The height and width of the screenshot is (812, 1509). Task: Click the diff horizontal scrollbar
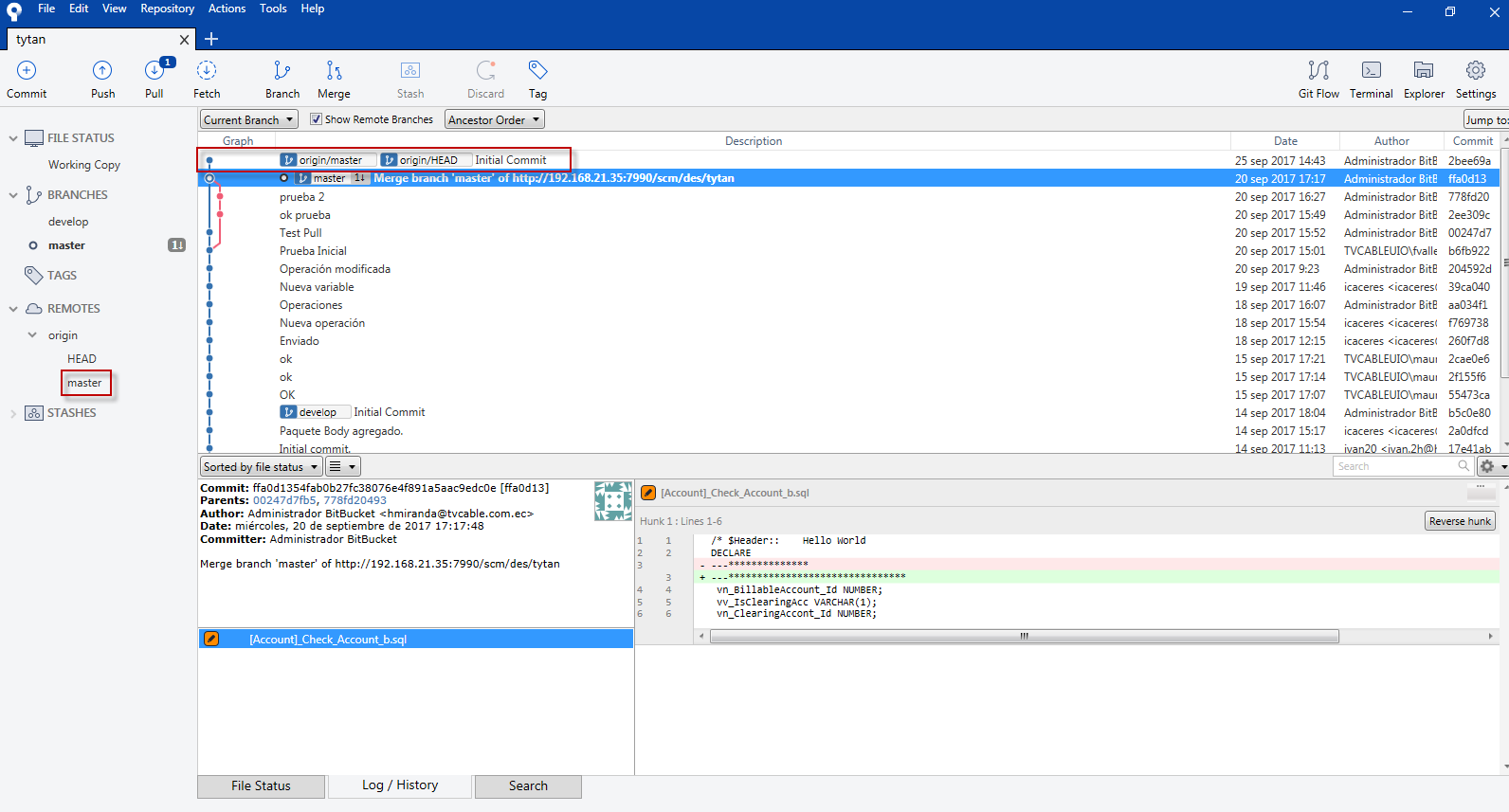tap(1024, 637)
